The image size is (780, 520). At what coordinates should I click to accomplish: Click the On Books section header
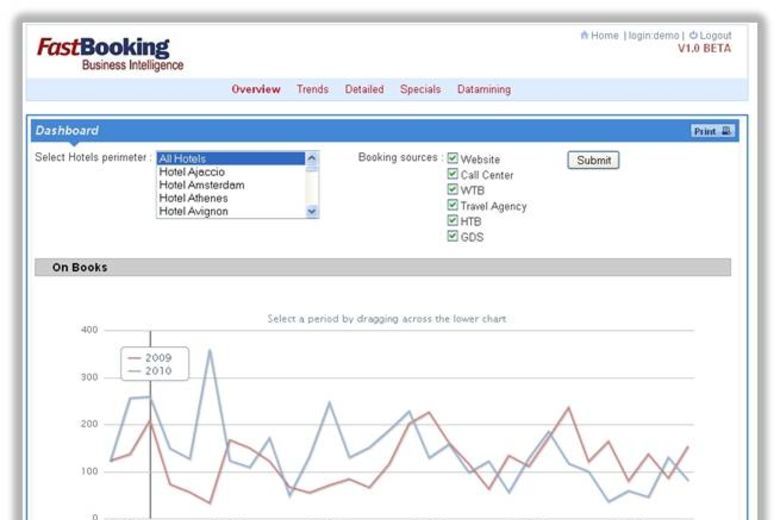pyautogui.click(x=383, y=267)
